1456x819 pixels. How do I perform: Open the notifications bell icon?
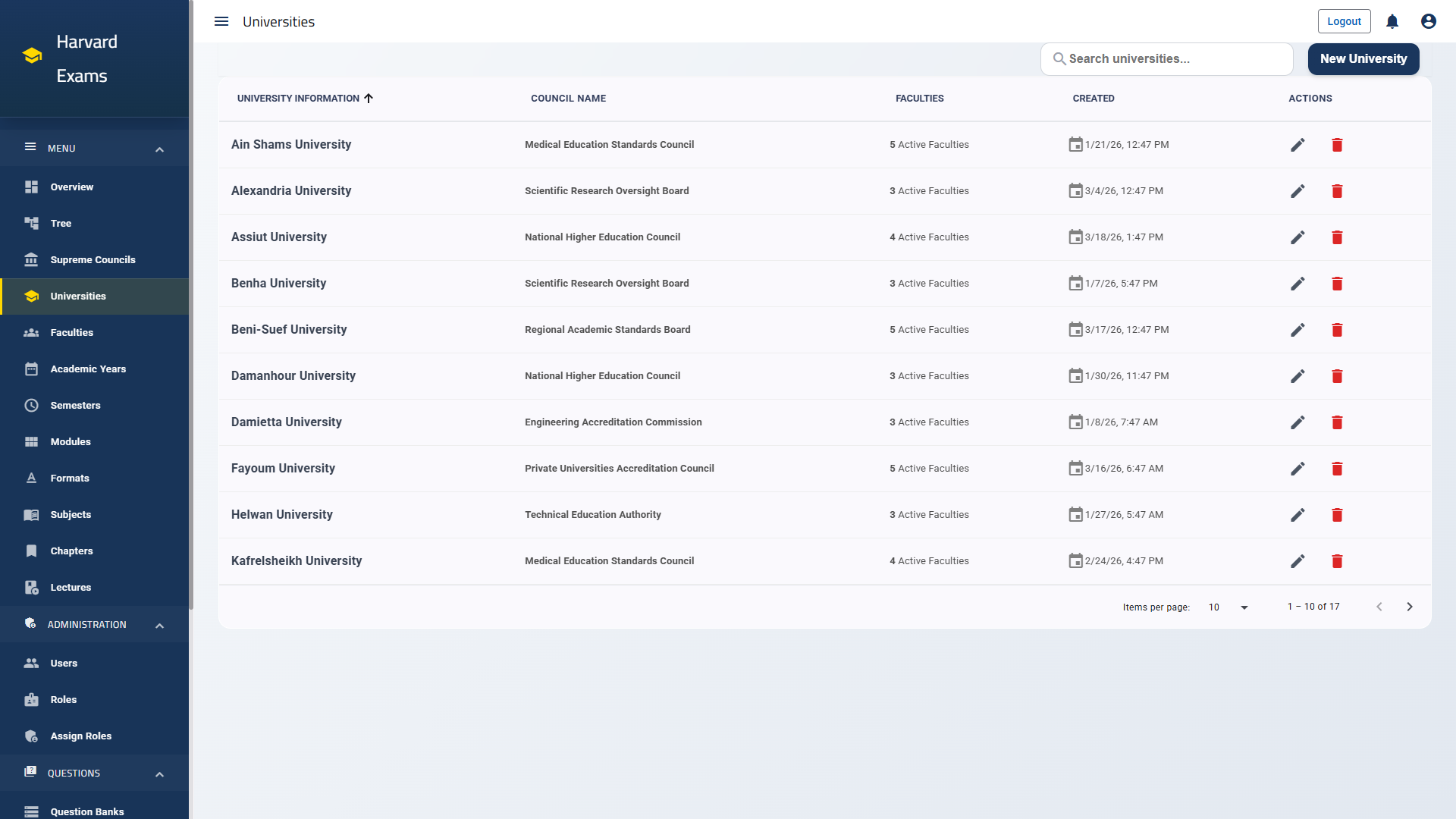[x=1392, y=21]
